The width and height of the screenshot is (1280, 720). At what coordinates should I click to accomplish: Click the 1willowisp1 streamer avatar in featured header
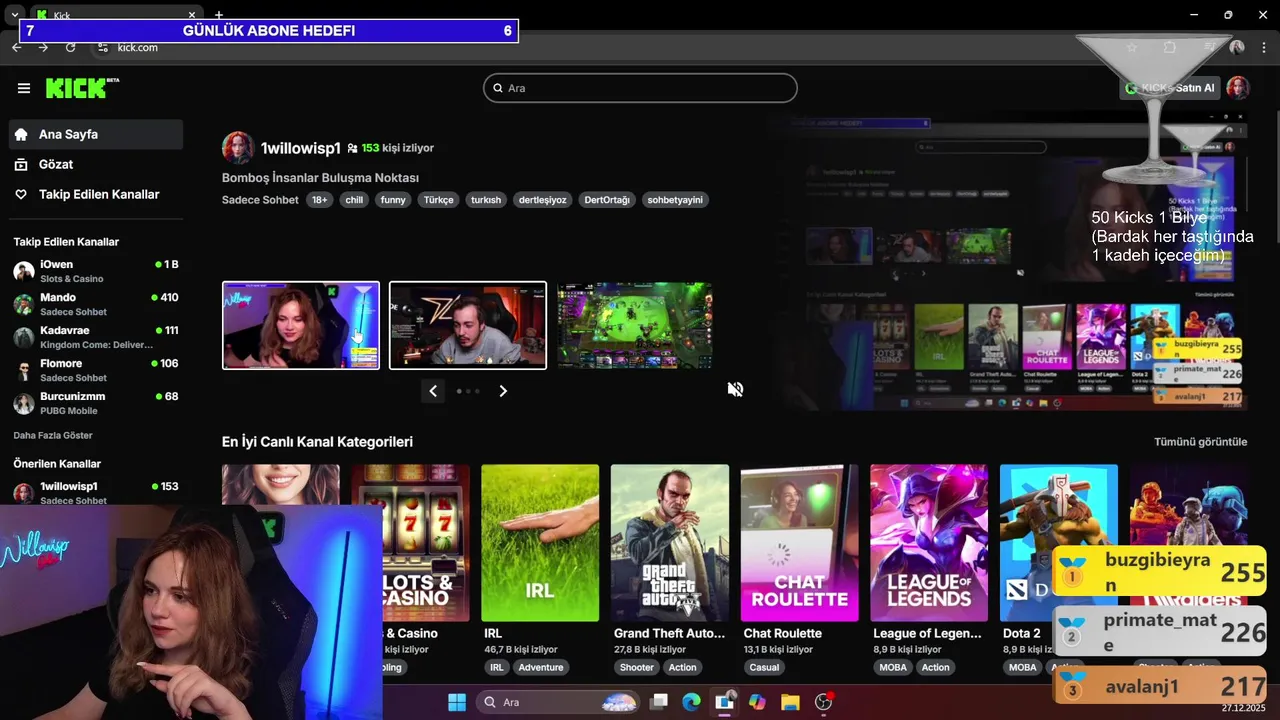click(238, 147)
